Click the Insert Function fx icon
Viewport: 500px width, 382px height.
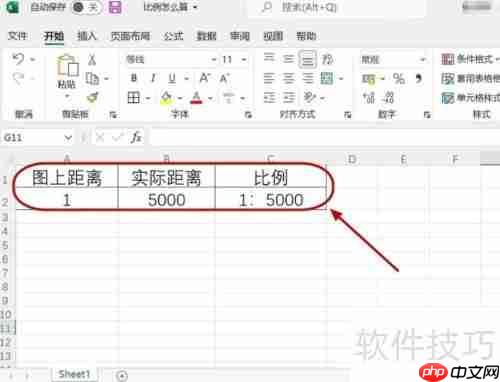[x=136, y=137]
